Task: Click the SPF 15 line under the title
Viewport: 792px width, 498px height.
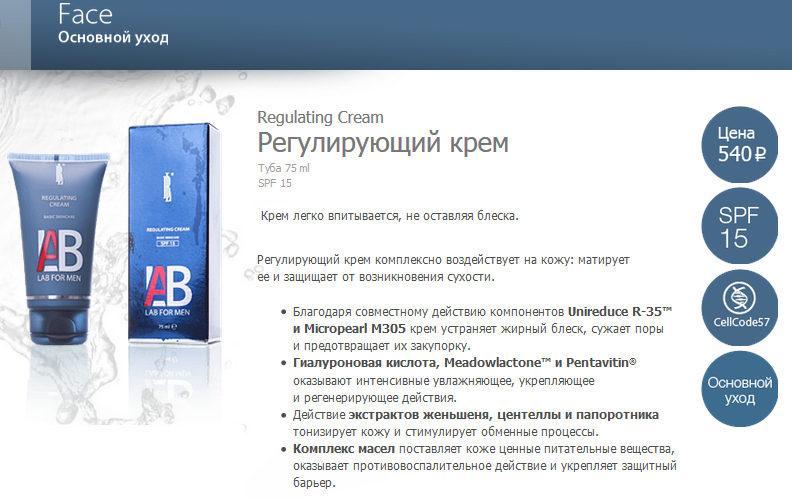Action: pyautogui.click(x=275, y=183)
